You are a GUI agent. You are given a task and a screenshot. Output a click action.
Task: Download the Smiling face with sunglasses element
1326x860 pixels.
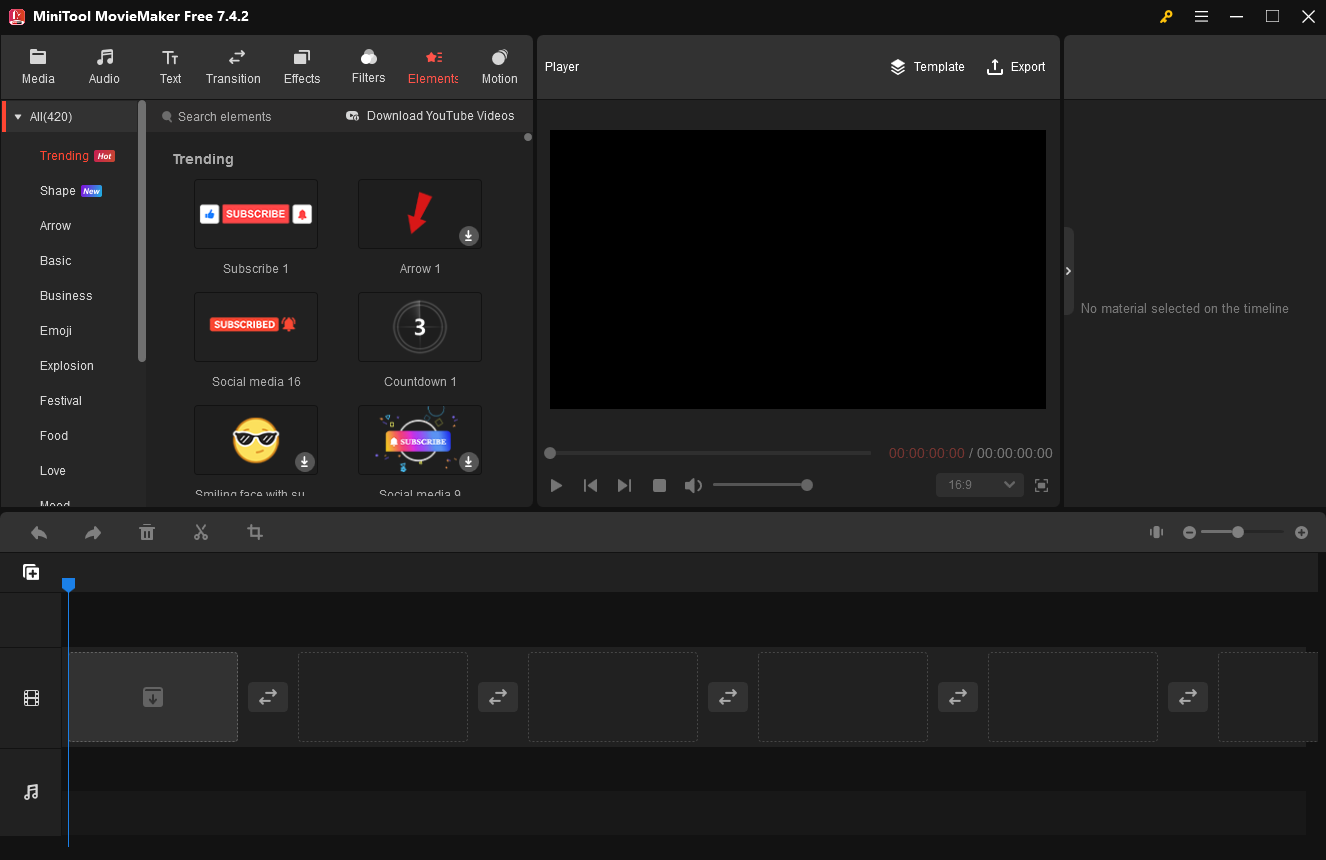pos(305,462)
